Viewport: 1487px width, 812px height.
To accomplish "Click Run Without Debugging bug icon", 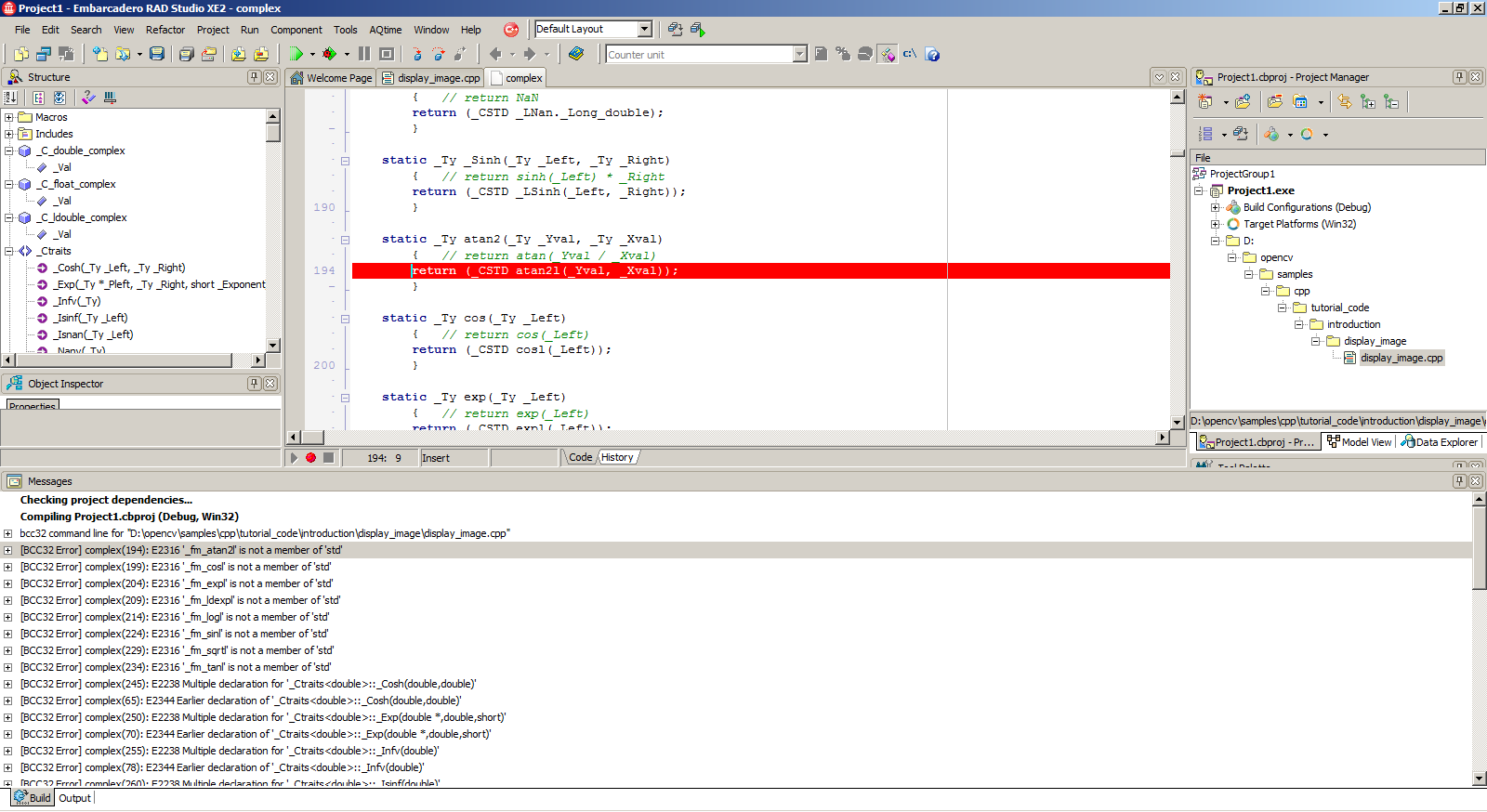I will pos(329,54).
